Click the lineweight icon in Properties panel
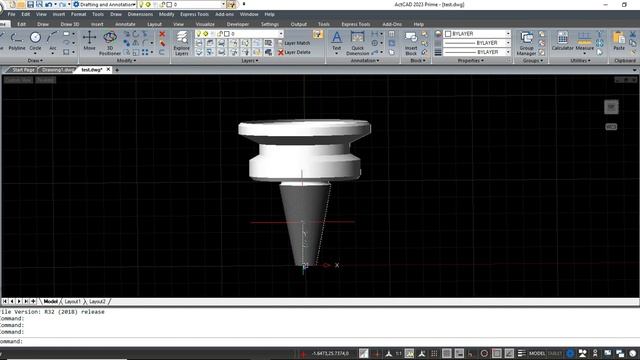The image size is (640, 360). pyautogui.click(x=438, y=52)
